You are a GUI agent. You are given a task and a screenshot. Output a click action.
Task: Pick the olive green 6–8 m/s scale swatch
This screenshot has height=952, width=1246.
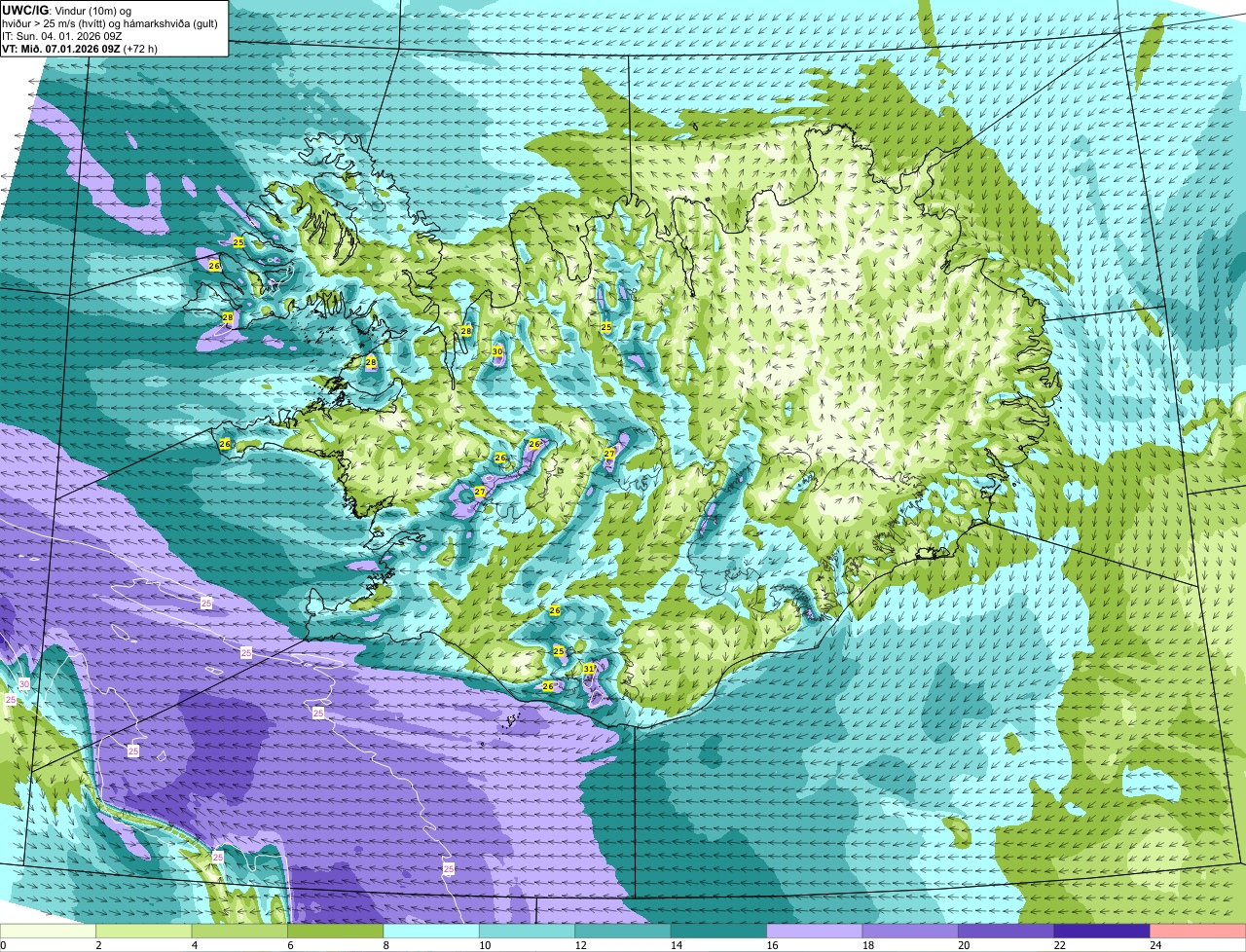[x=336, y=931]
